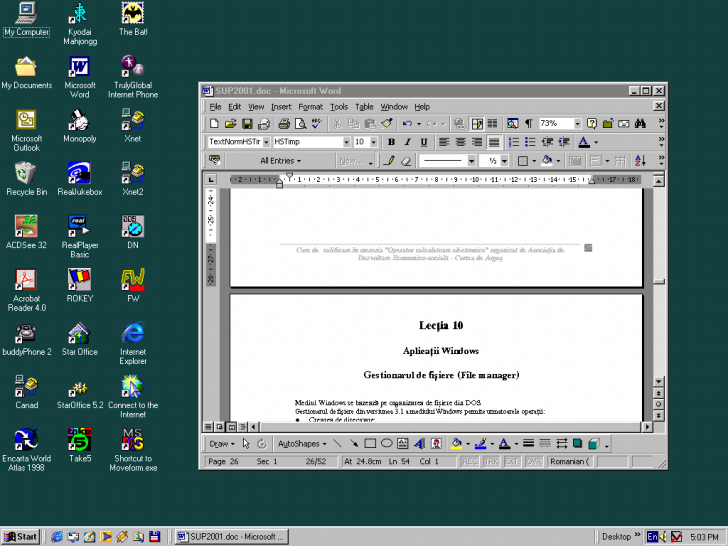Open the line style dropdown
The height and width of the screenshot is (546, 728).
point(471,161)
